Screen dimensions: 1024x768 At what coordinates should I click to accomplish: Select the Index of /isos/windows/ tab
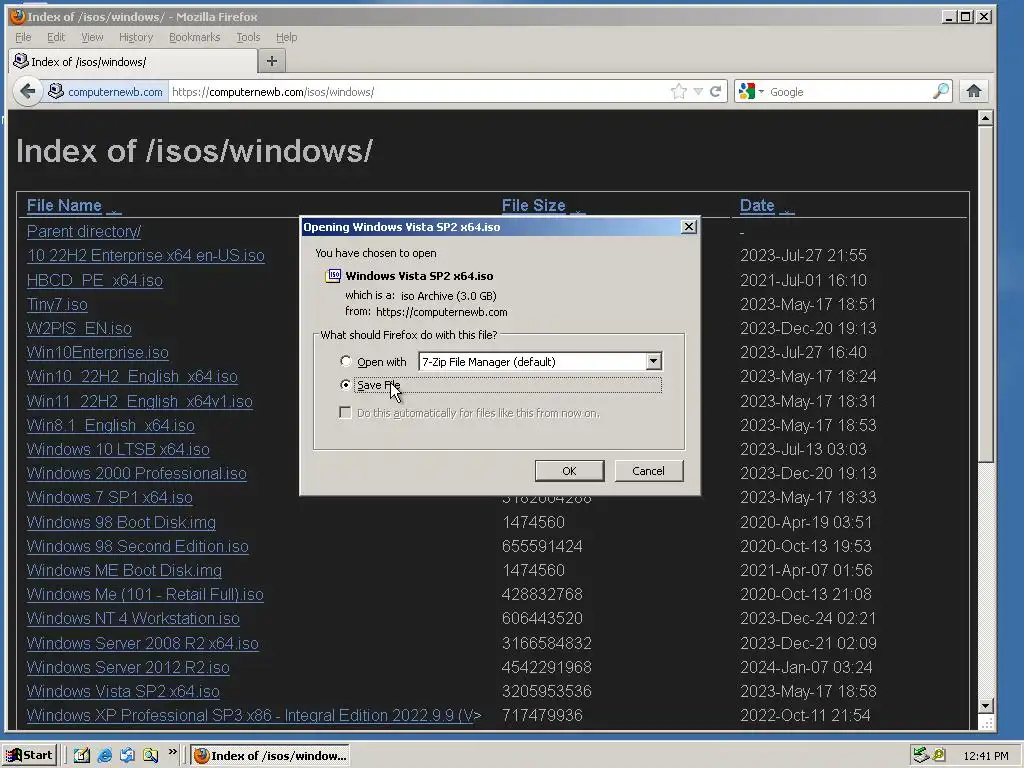point(133,61)
